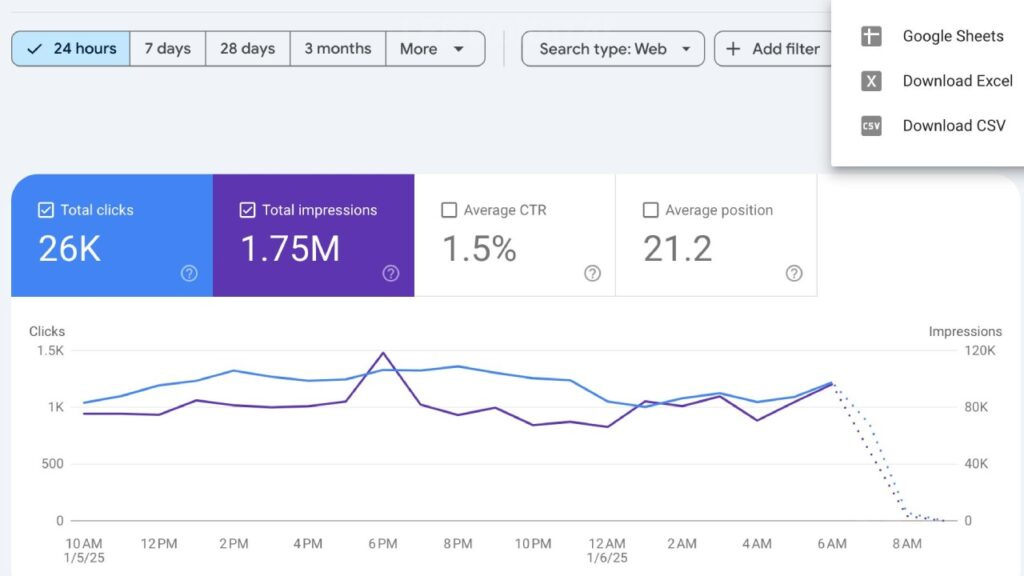Screen dimensions: 1024x576
Task: Click the Search type: Web label
Action: (x=603, y=49)
